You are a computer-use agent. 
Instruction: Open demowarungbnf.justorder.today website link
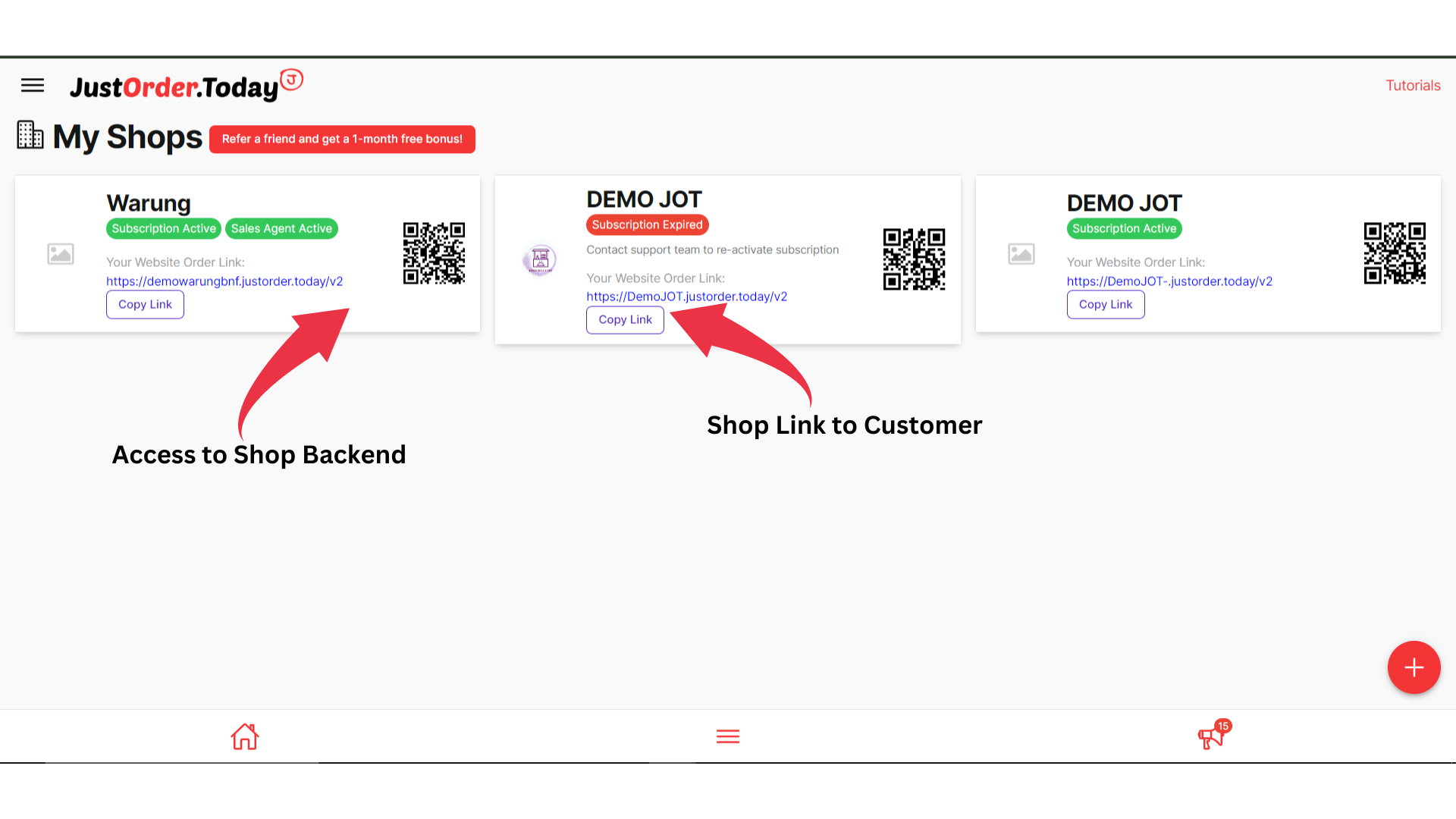click(x=224, y=281)
